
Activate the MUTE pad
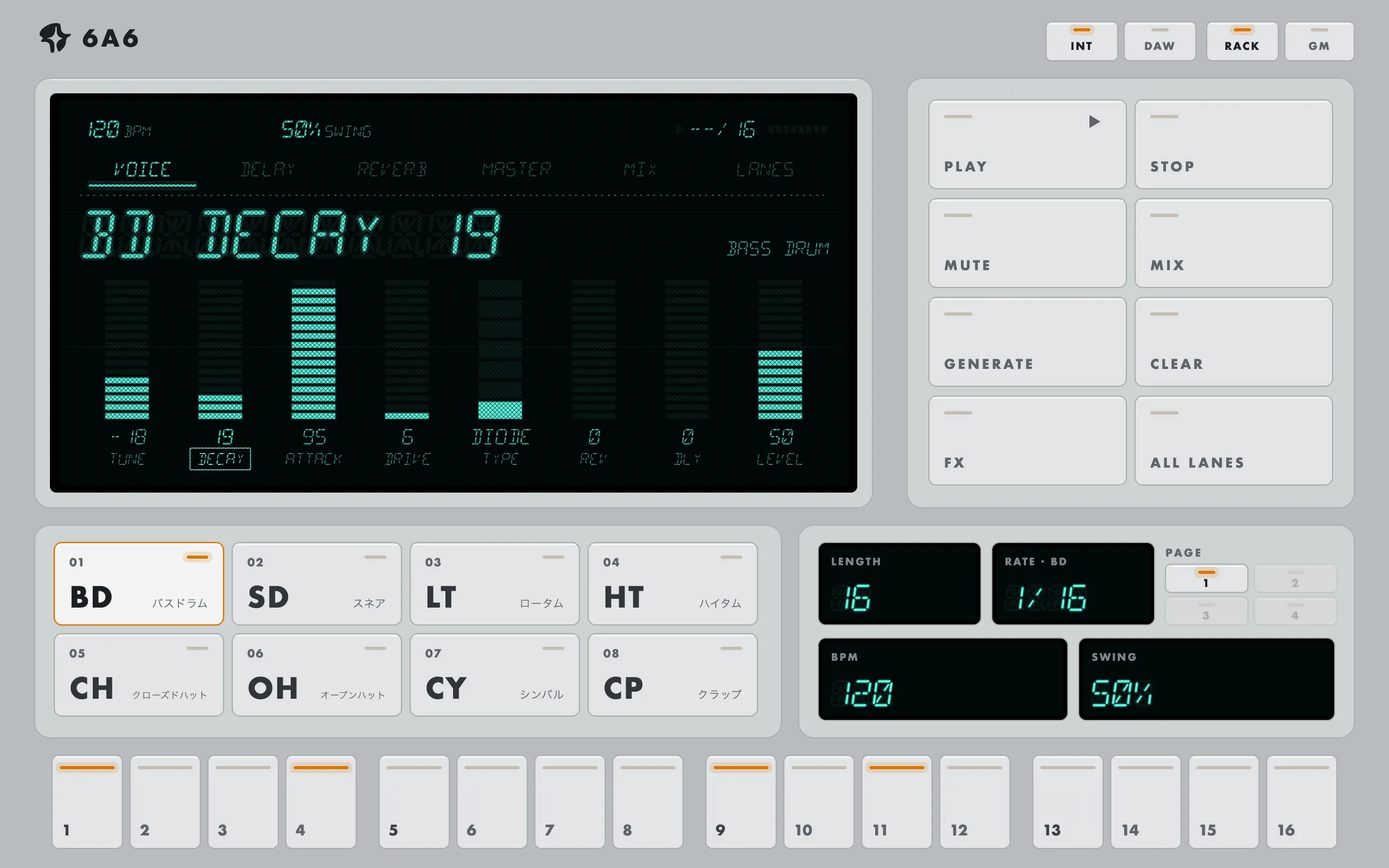[1027, 244]
